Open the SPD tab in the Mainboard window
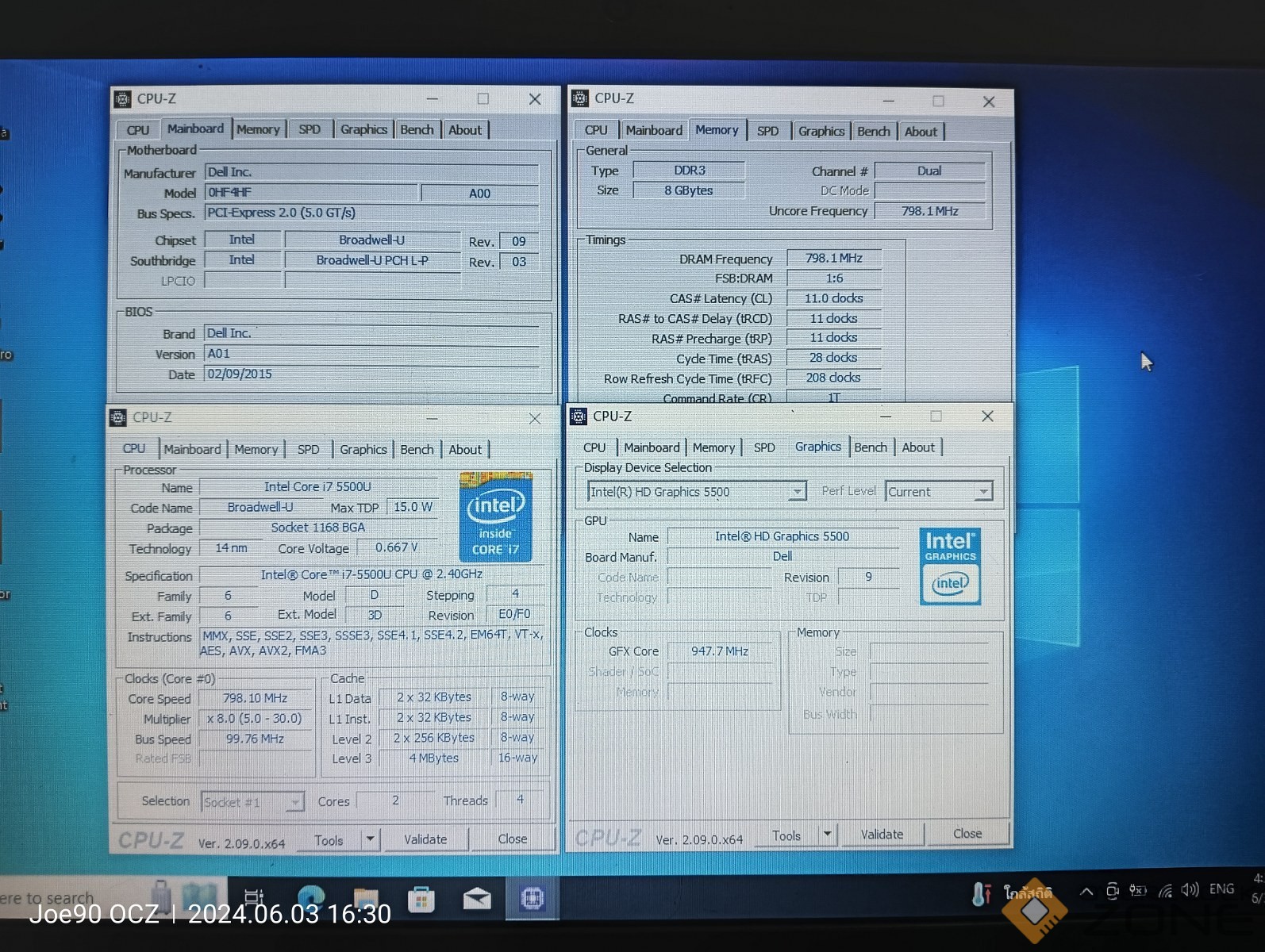The height and width of the screenshot is (952, 1265). [x=310, y=130]
